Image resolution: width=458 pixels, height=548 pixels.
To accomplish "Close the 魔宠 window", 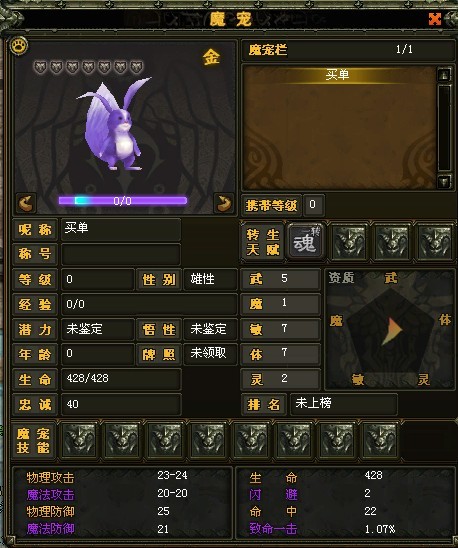I will tap(435, 19).
